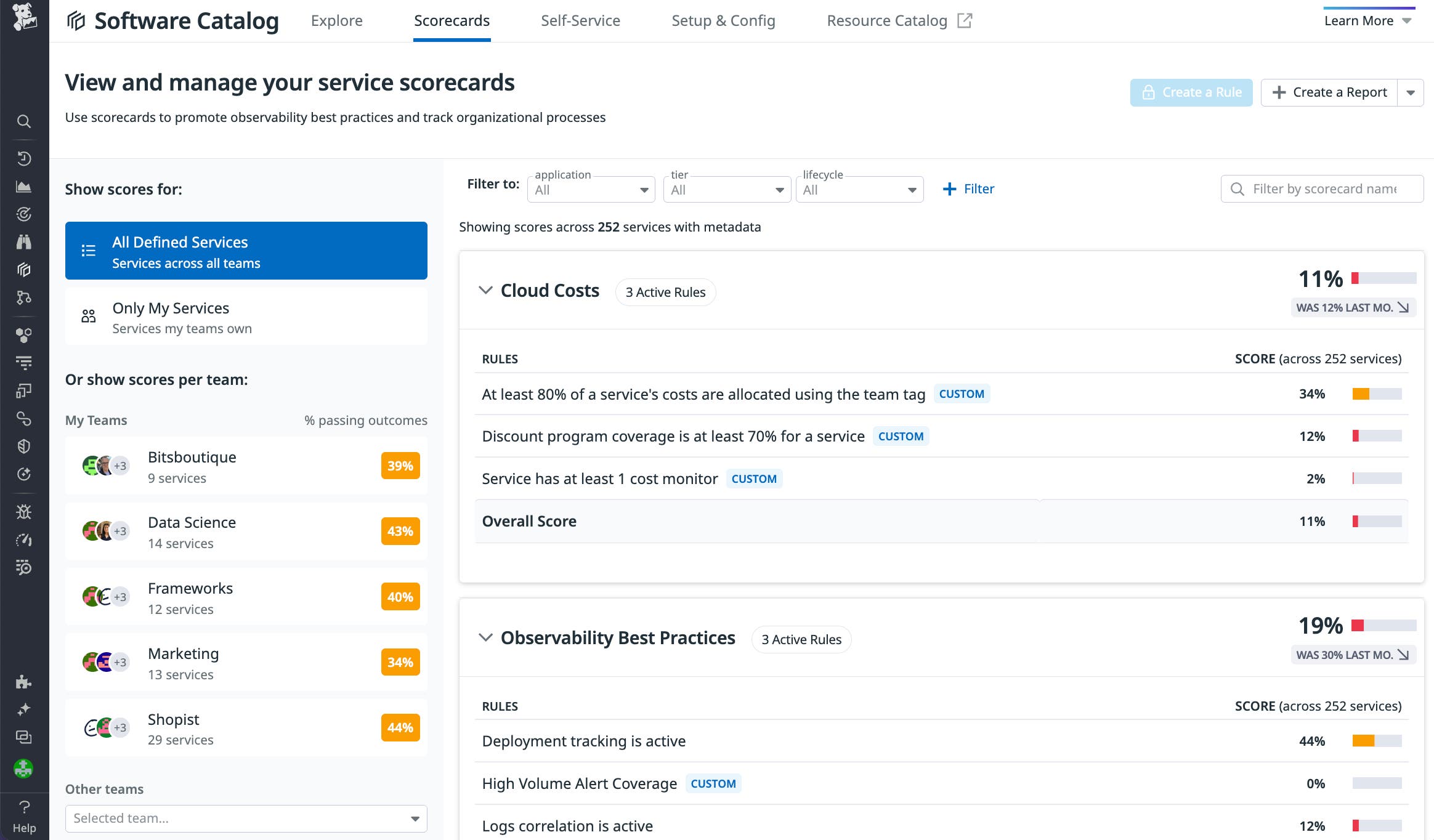Switch to Only My Services view
Viewport: 1434px width, 840px height.
(246, 316)
